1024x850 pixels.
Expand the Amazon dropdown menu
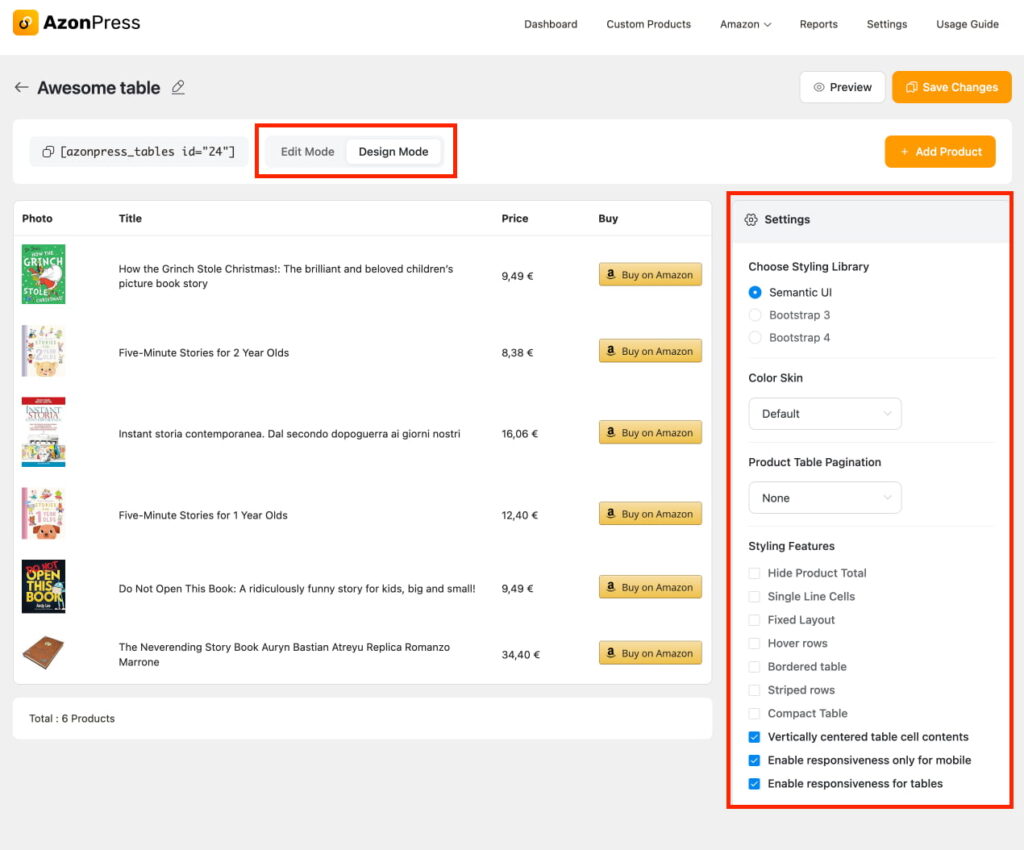coord(745,24)
